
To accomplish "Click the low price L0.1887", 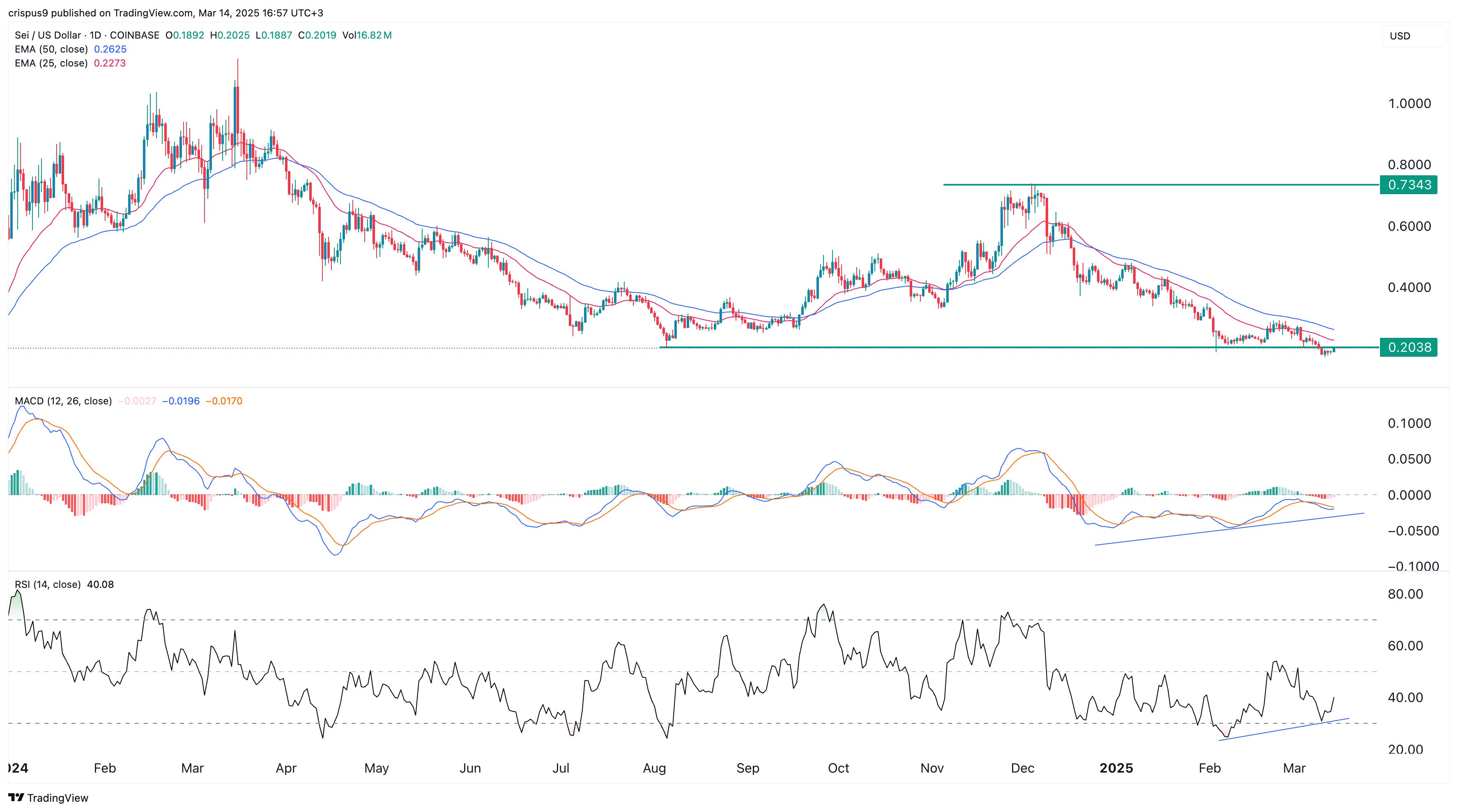I will [x=274, y=35].
